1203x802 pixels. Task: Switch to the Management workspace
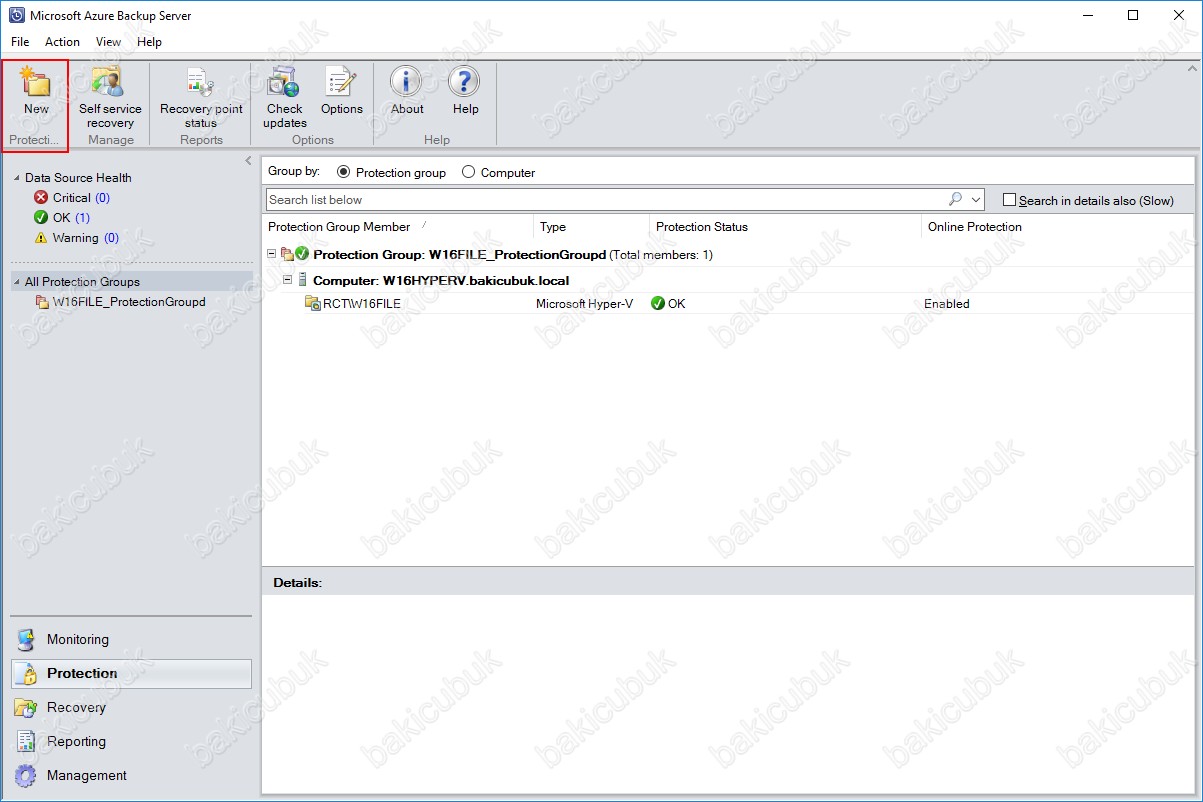click(131, 775)
